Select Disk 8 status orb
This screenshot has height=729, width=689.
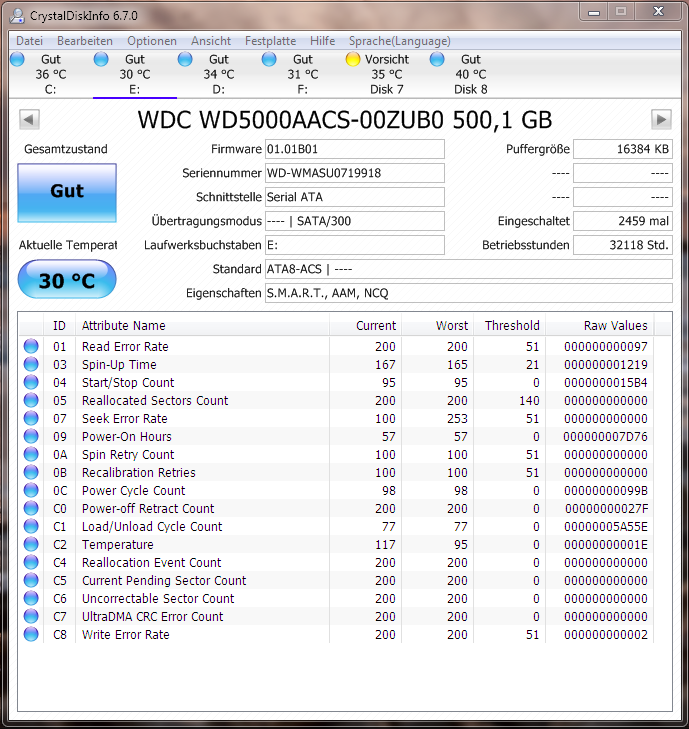point(437,59)
